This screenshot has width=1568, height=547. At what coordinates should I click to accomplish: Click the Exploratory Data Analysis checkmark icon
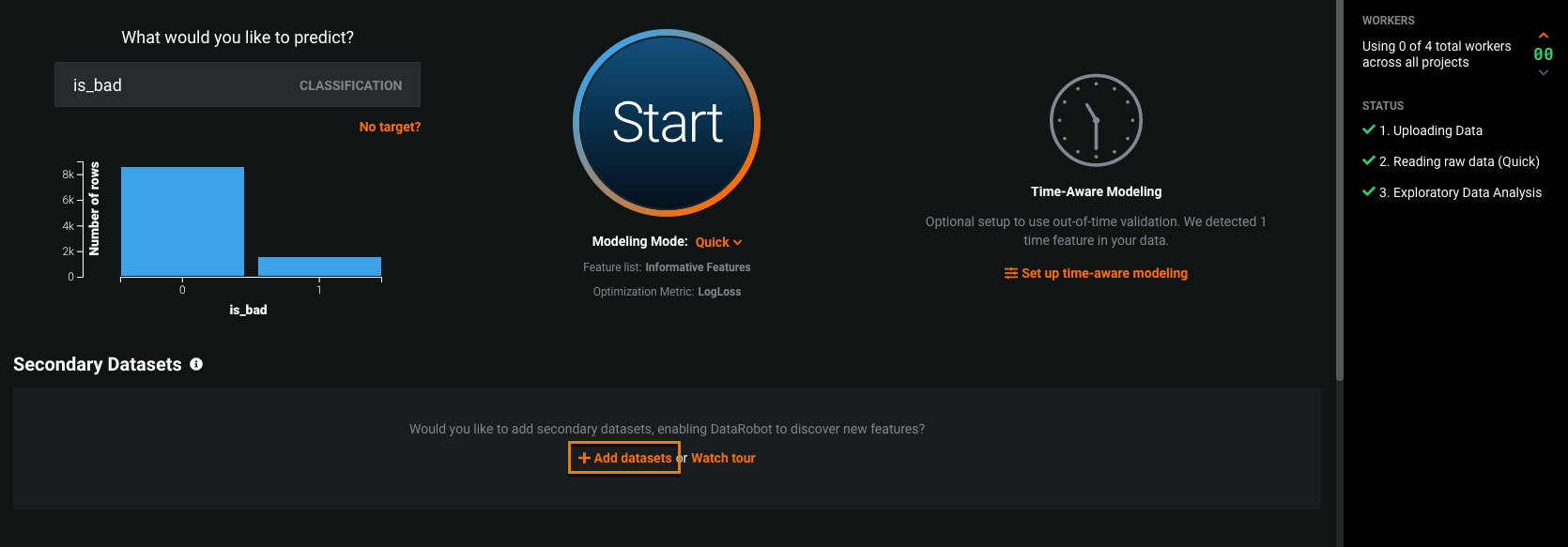1369,191
